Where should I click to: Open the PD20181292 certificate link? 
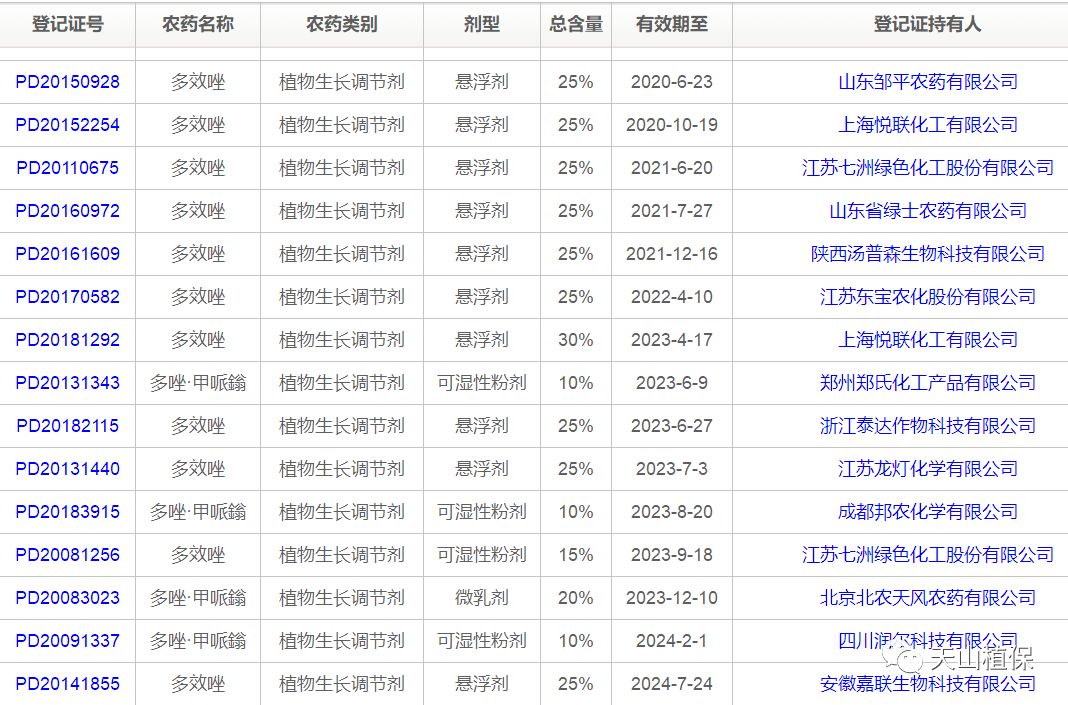click(x=67, y=340)
